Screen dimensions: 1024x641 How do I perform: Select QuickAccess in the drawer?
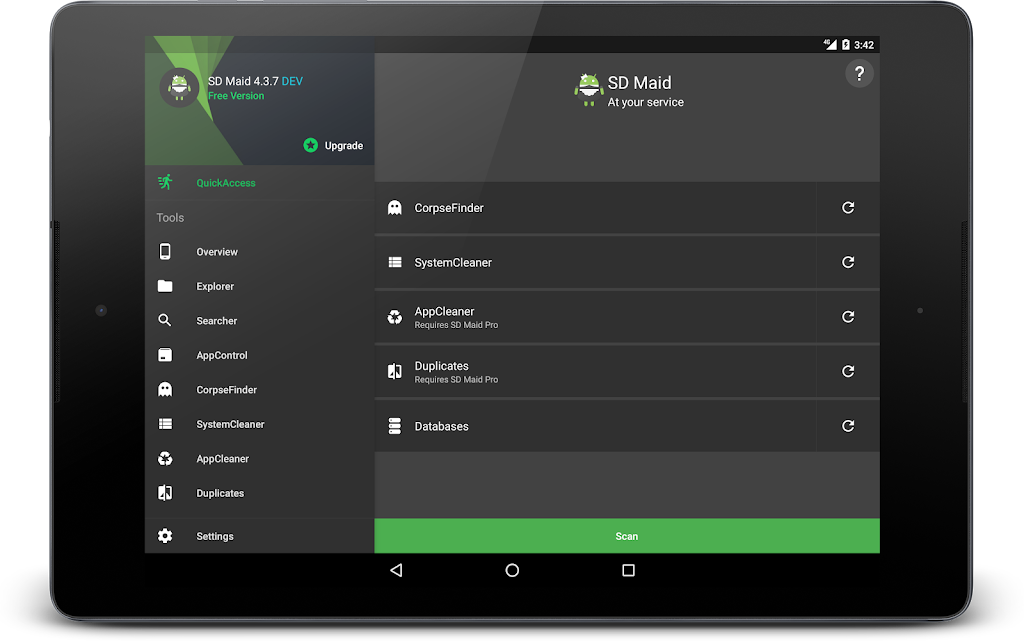coord(226,183)
